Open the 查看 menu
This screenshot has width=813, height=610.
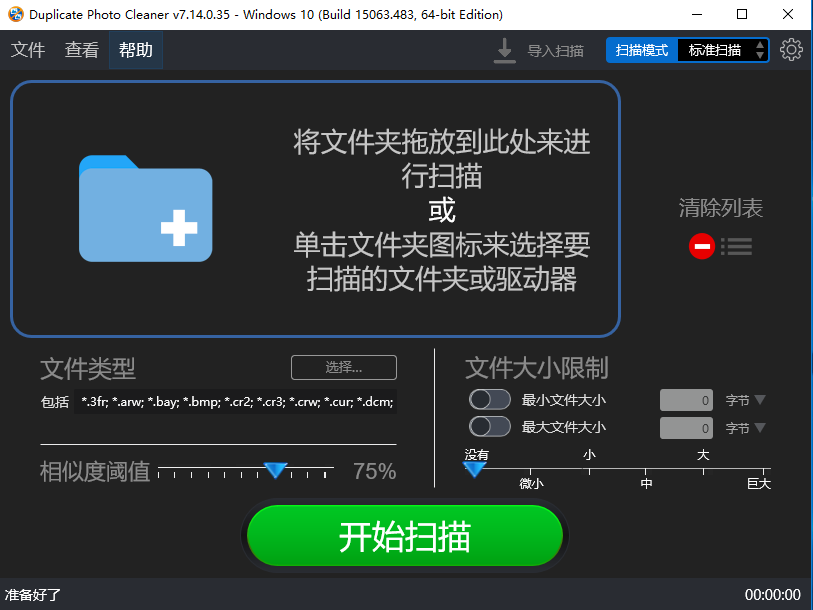click(82, 50)
